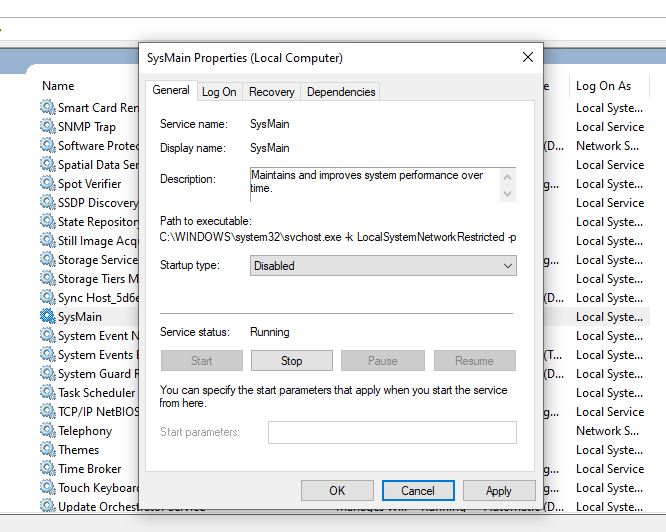Select the Themes service name
This screenshot has width=666, height=532.
click(79, 450)
